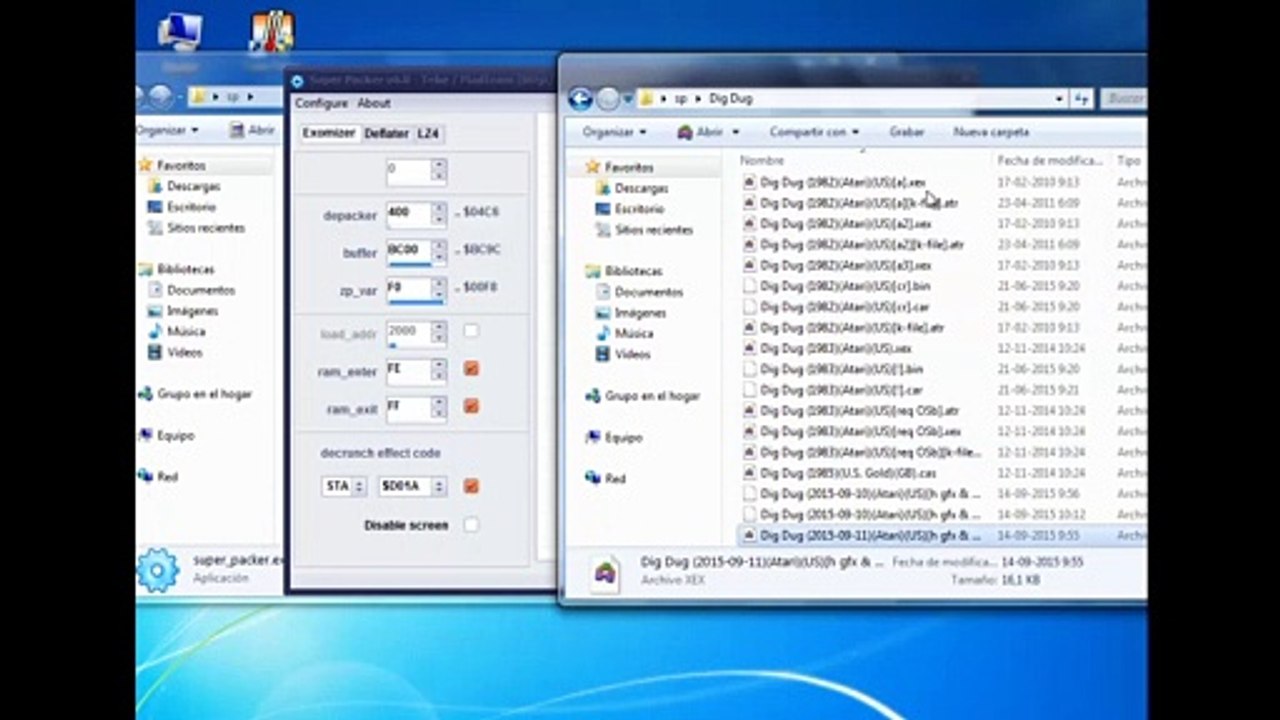The height and width of the screenshot is (720, 1280).
Task: Switch to the Deflater tab
Action: click(386, 133)
